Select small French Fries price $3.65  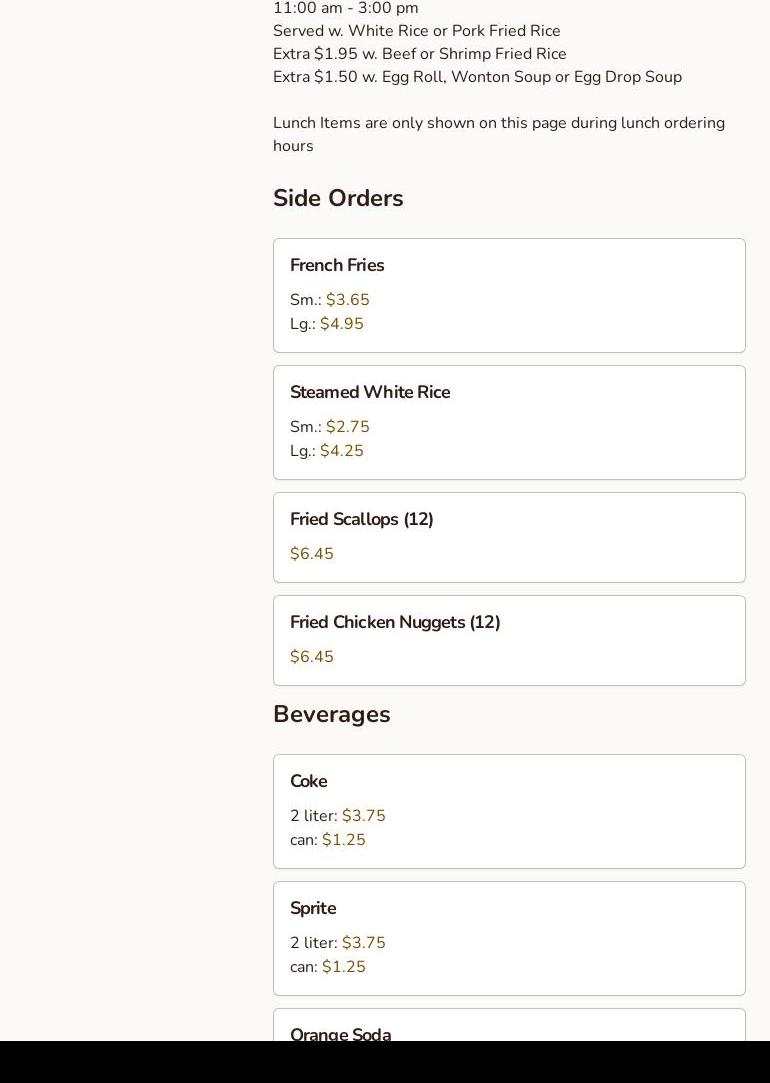pyautogui.click(x=347, y=300)
